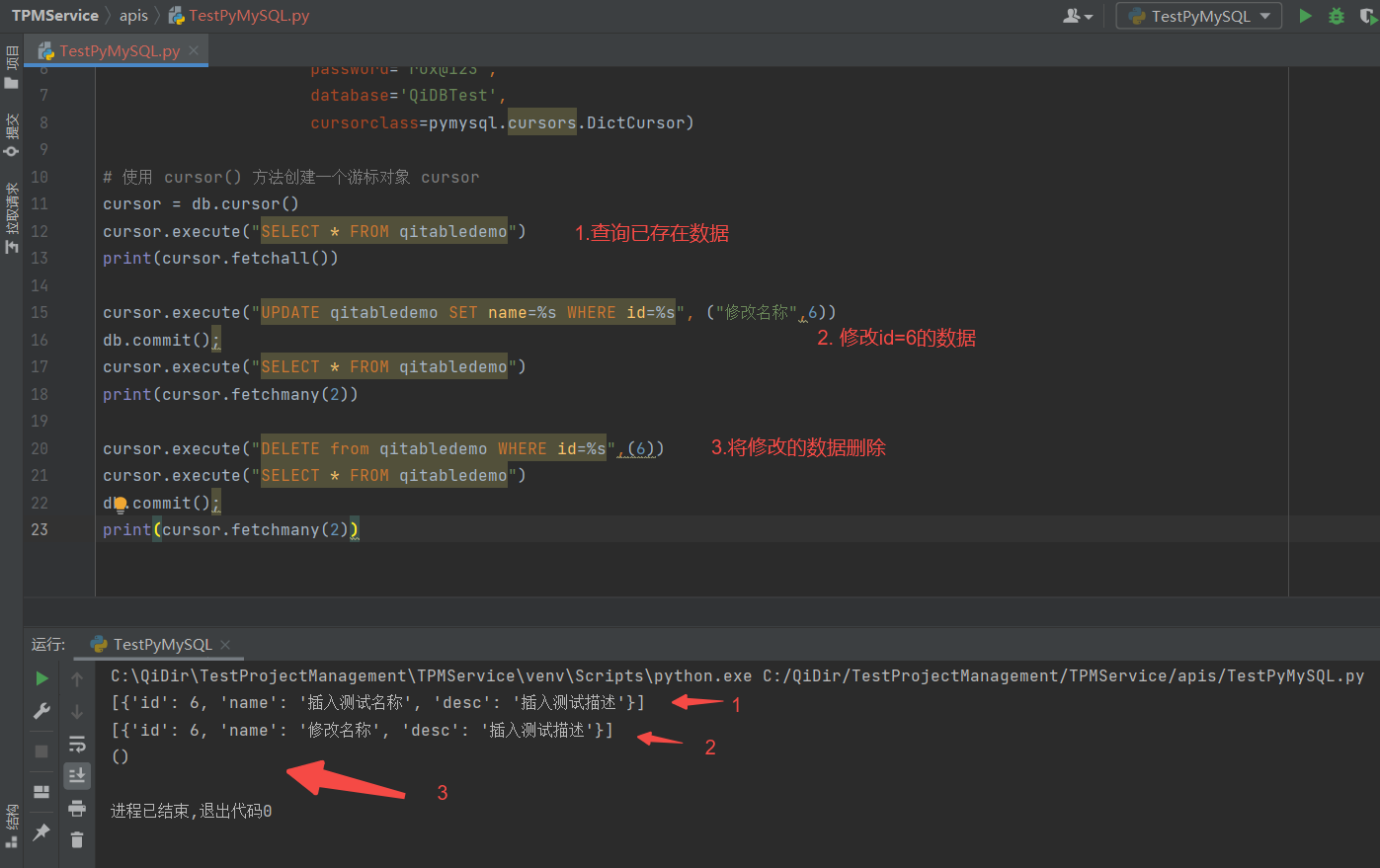Click the yellow lightbulb on line 22
Image resolution: width=1380 pixels, height=868 pixels.
(121, 504)
